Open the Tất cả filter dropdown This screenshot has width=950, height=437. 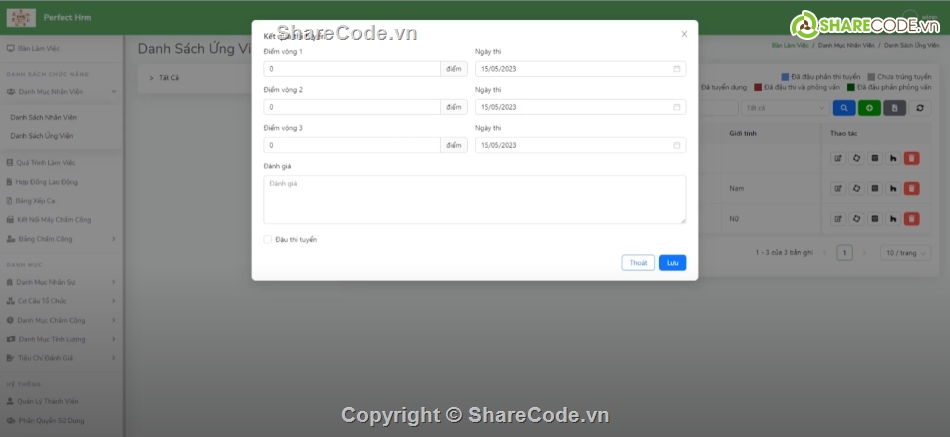[x=785, y=108]
